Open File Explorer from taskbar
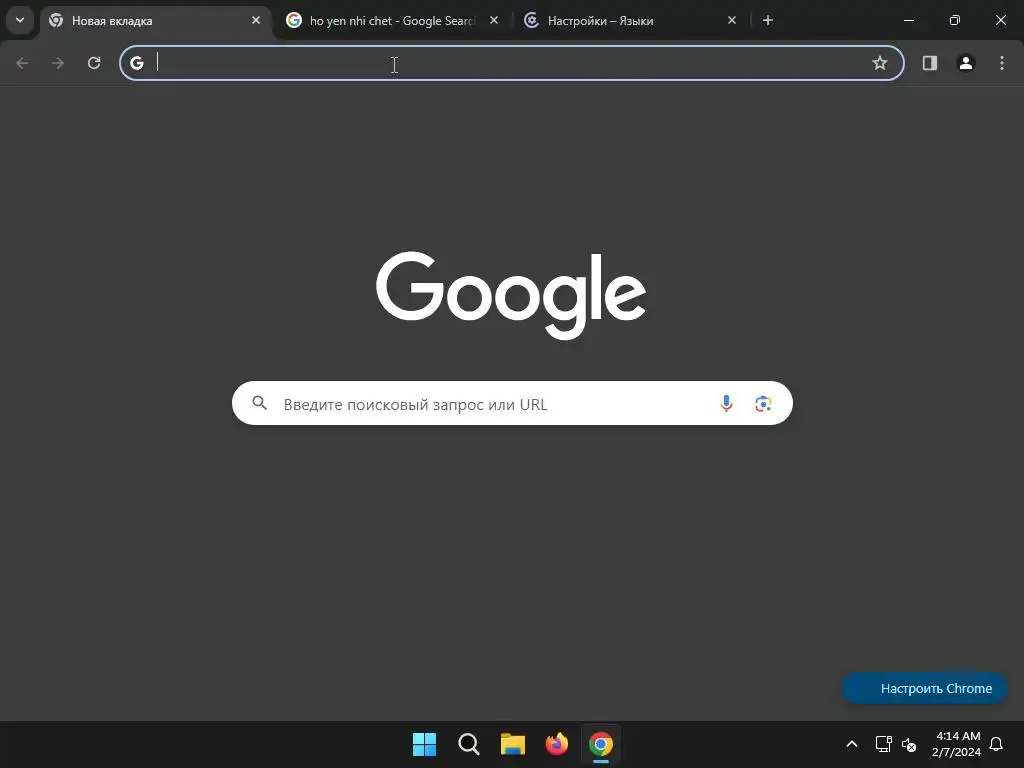The width and height of the screenshot is (1024, 768). (x=513, y=744)
